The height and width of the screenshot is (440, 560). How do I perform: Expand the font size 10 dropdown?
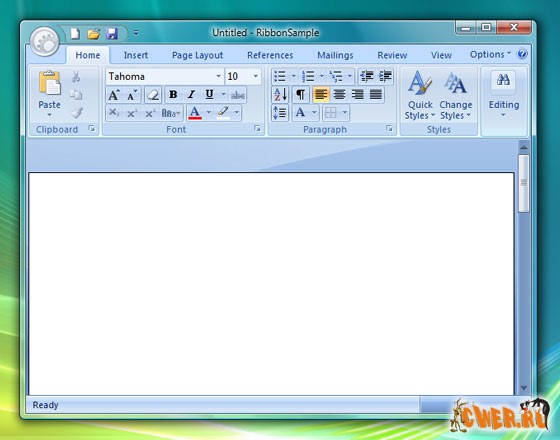click(x=255, y=76)
